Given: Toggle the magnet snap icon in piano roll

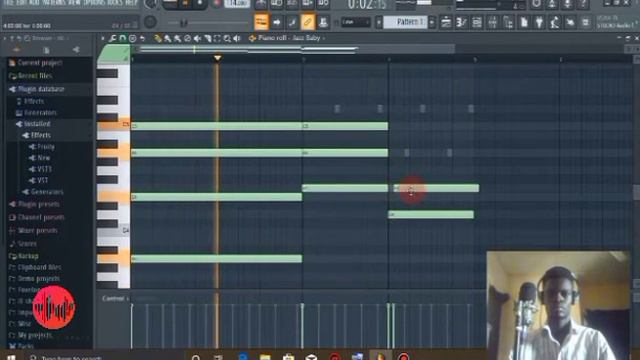Looking at the screenshot, I should (x=122, y=38).
